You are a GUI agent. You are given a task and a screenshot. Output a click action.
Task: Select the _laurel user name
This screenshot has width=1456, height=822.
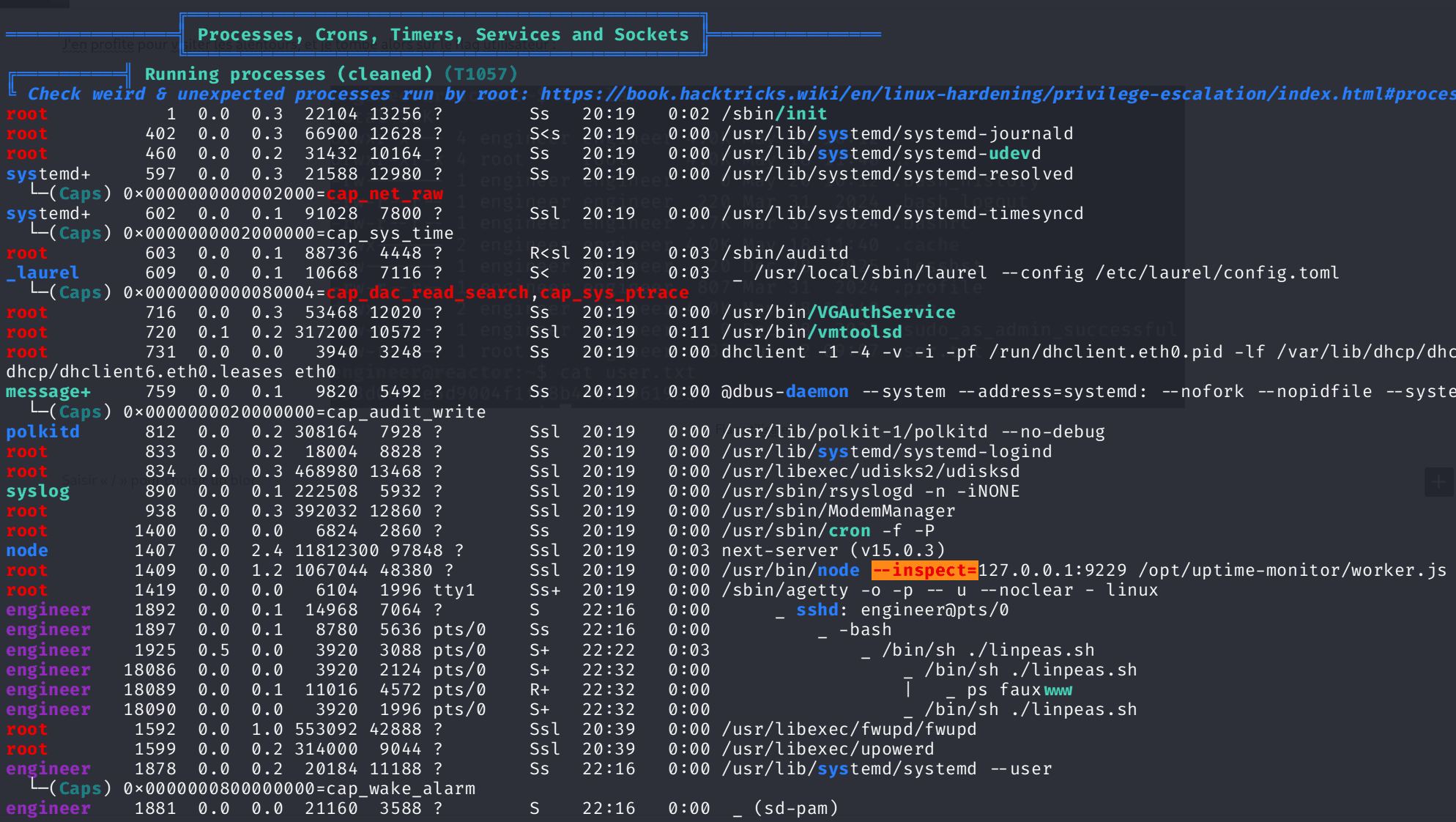click(42, 273)
